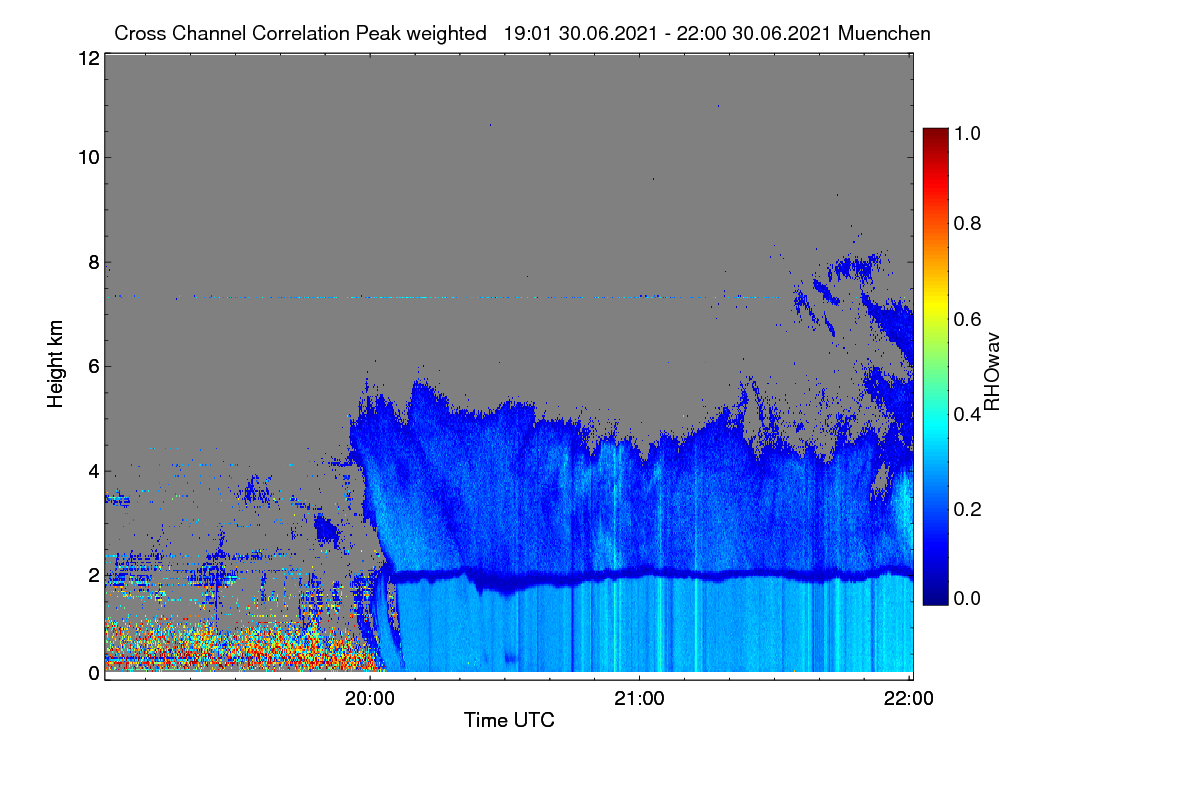The height and width of the screenshot is (800, 1200).
Task: Click the Height km axis title
Action: click(x=56, y=363)
